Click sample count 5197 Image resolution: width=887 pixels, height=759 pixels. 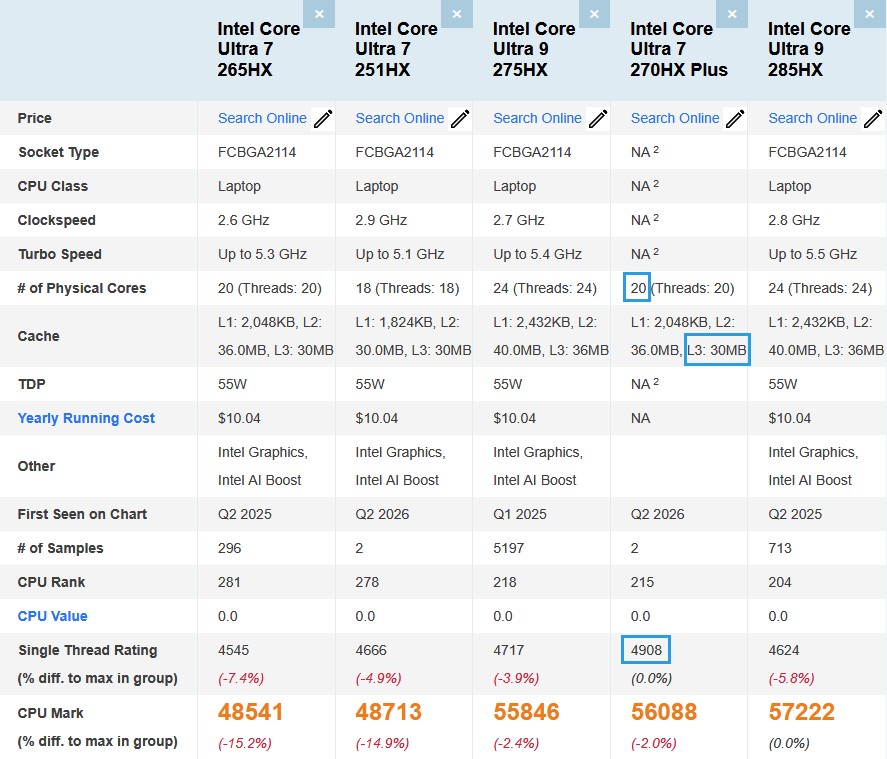508,548
